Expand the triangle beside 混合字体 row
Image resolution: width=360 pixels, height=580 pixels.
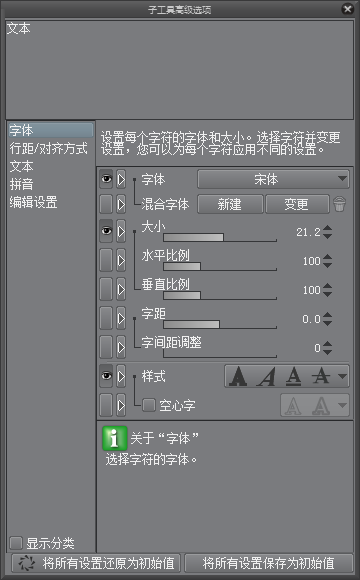pyautogui.click(x=121, y=204)
